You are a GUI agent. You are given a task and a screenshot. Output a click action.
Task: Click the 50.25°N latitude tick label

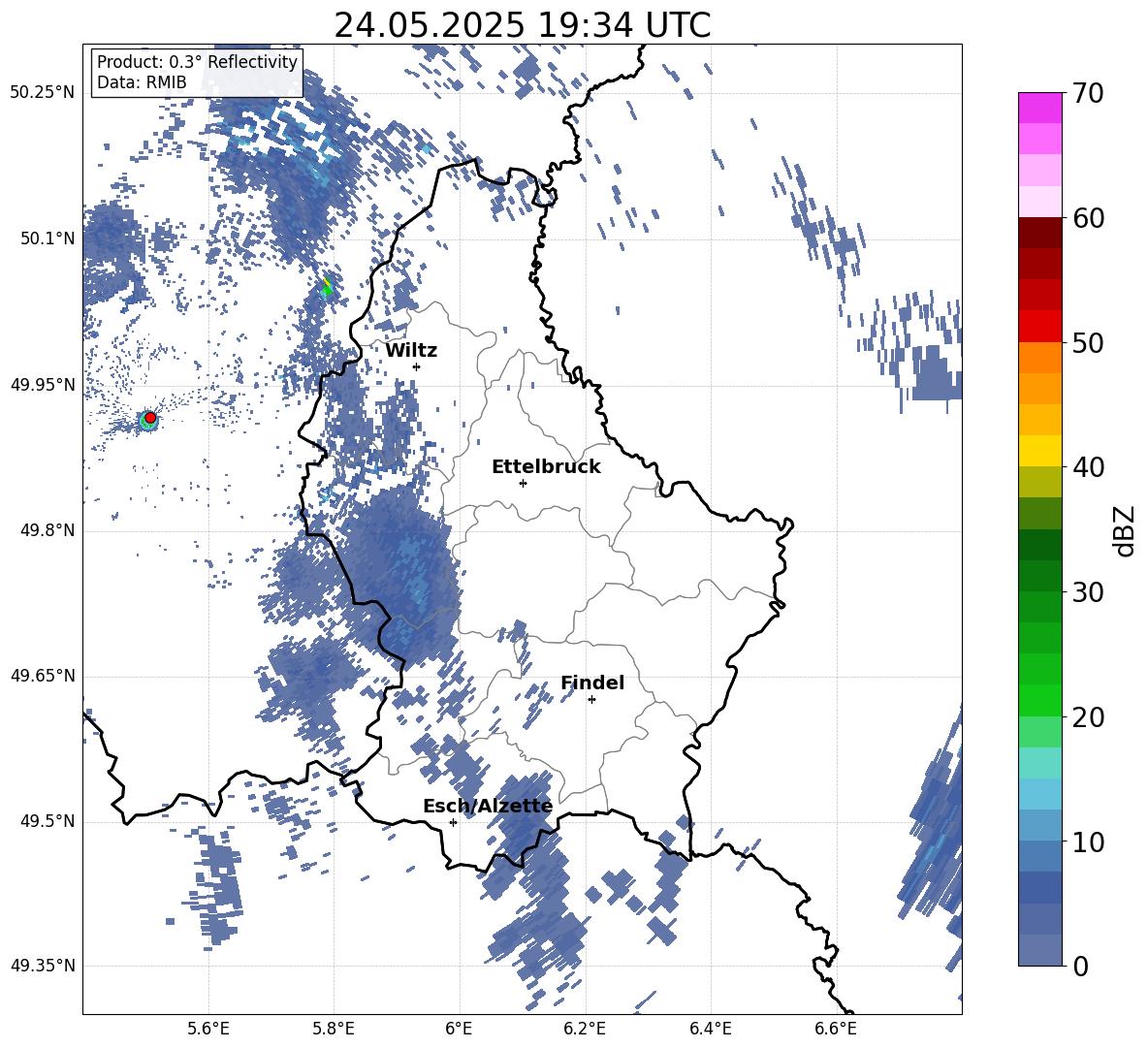tap(43, 93)
